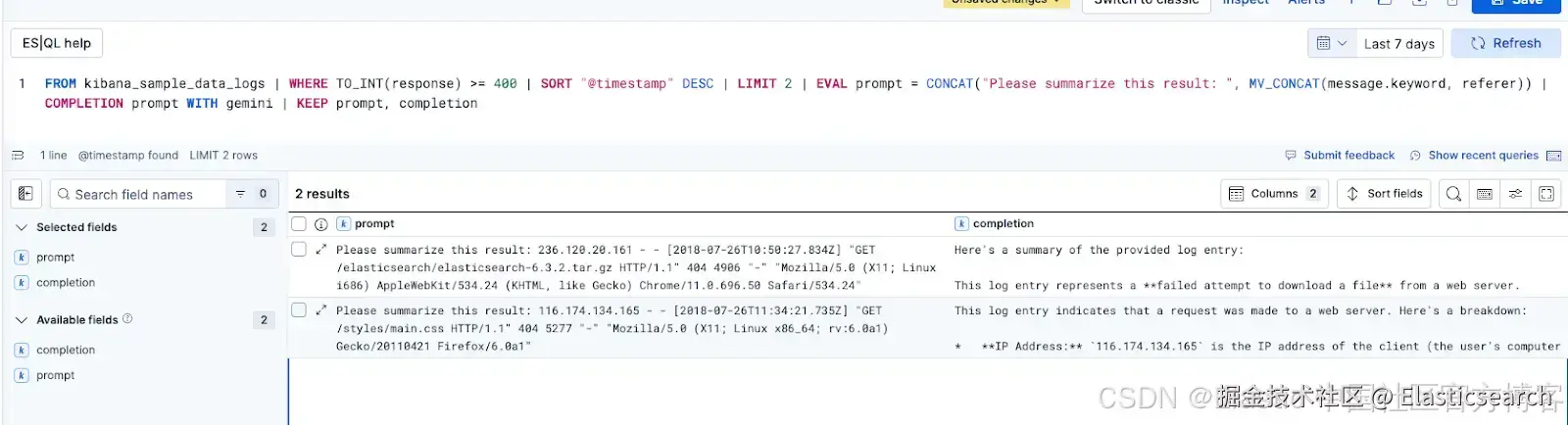Click the completion field under Selected fields
This screenshot has height=425, width=1568.
point(66,283)
